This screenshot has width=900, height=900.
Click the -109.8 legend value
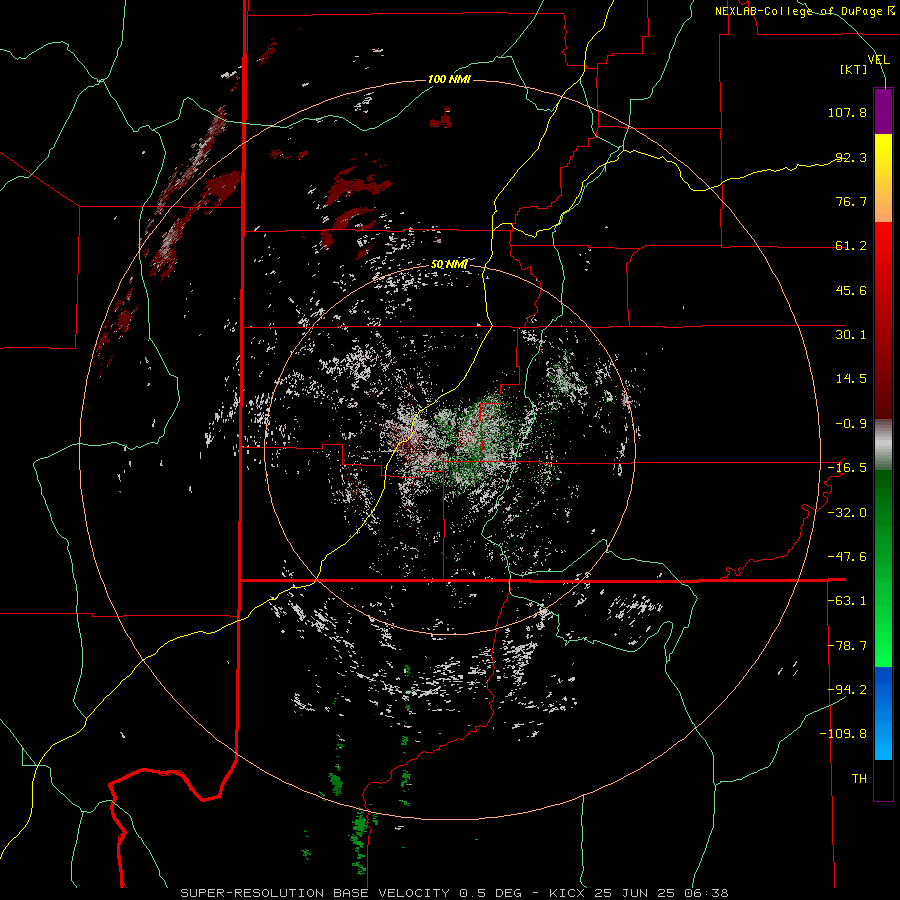[x=843, y=734]
